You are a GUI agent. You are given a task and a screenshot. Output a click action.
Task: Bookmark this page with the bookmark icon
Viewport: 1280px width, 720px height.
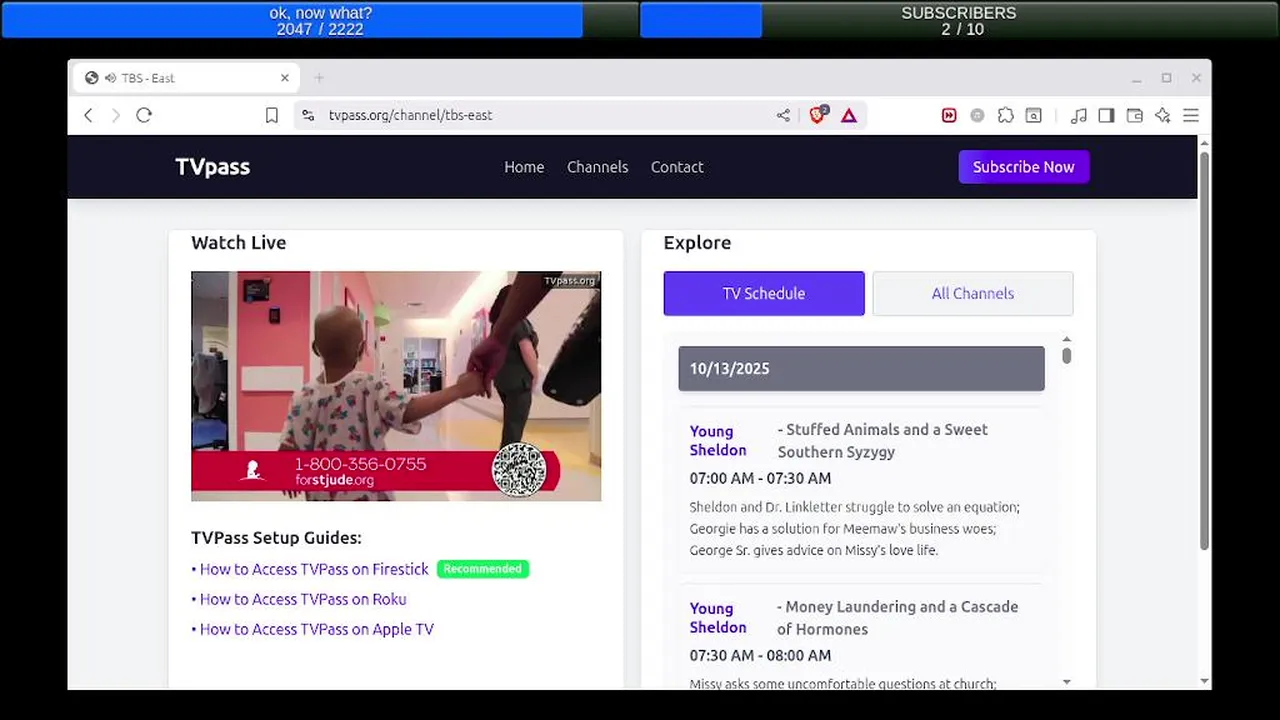271,115
